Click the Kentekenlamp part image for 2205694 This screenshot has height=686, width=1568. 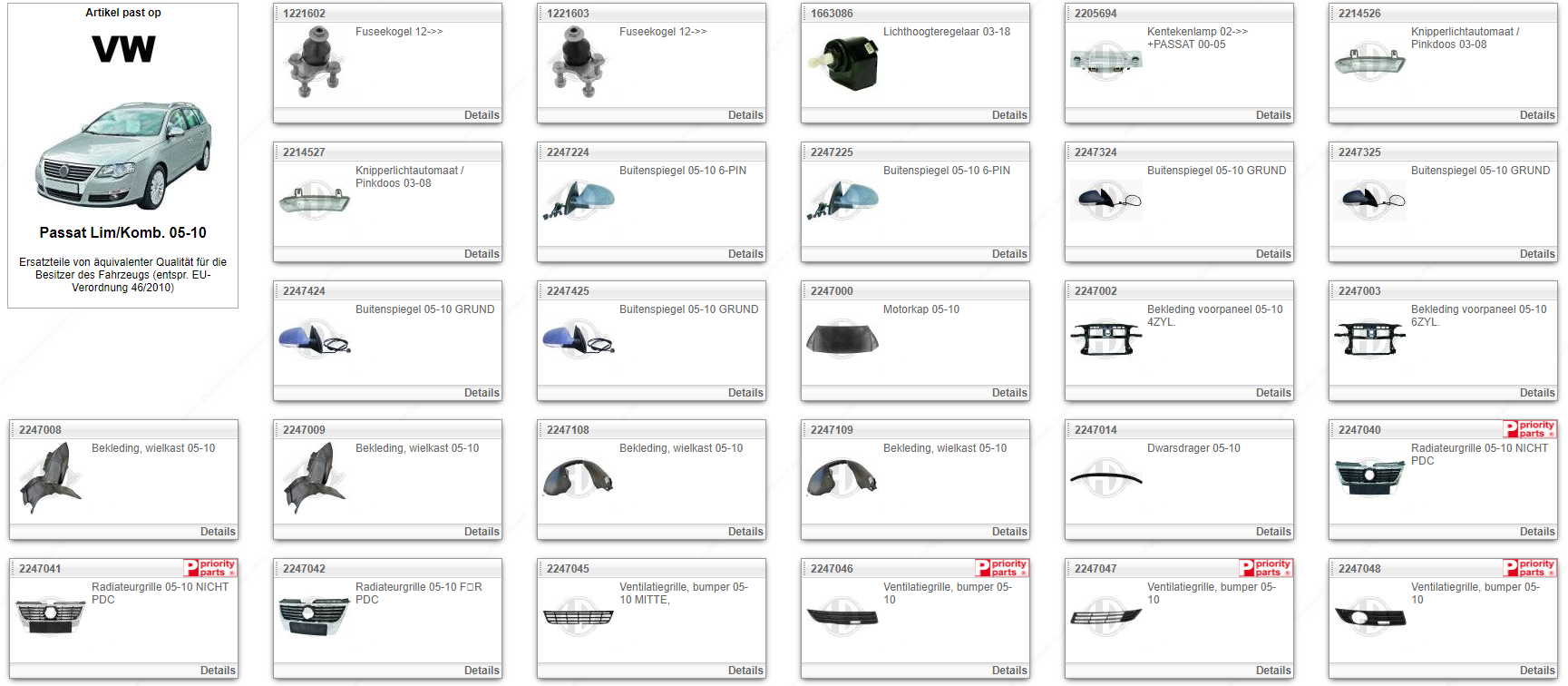point(1105,61)
